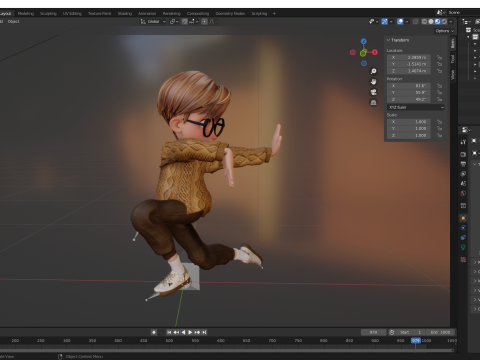Open the View Layer properties tab icon
480x360 pixels.
click(x=463, y=174)
